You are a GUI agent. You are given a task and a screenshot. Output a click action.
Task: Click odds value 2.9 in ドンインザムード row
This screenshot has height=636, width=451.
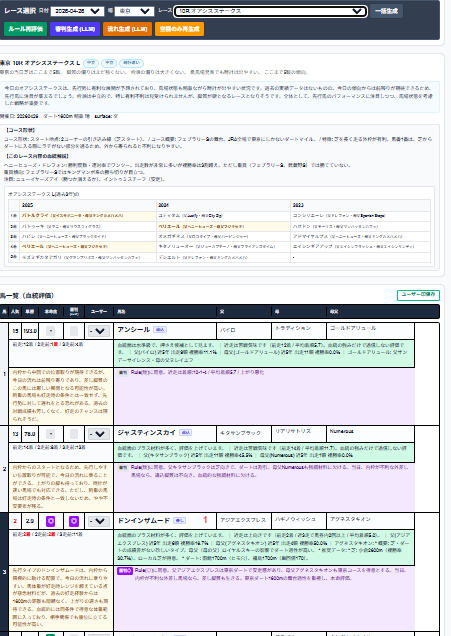coord(30,521)
